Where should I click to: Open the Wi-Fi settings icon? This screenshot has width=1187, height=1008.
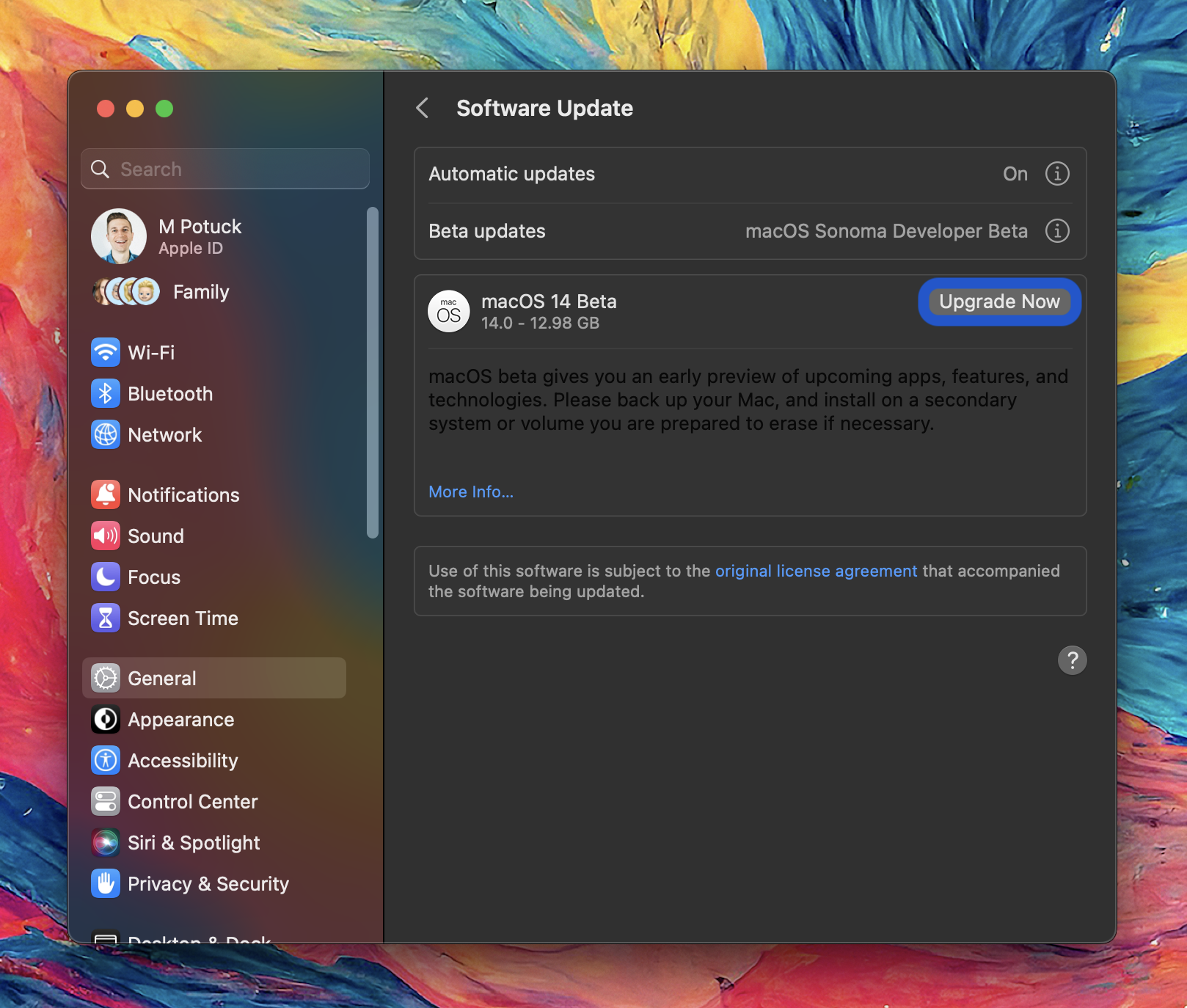pos(106,352)
